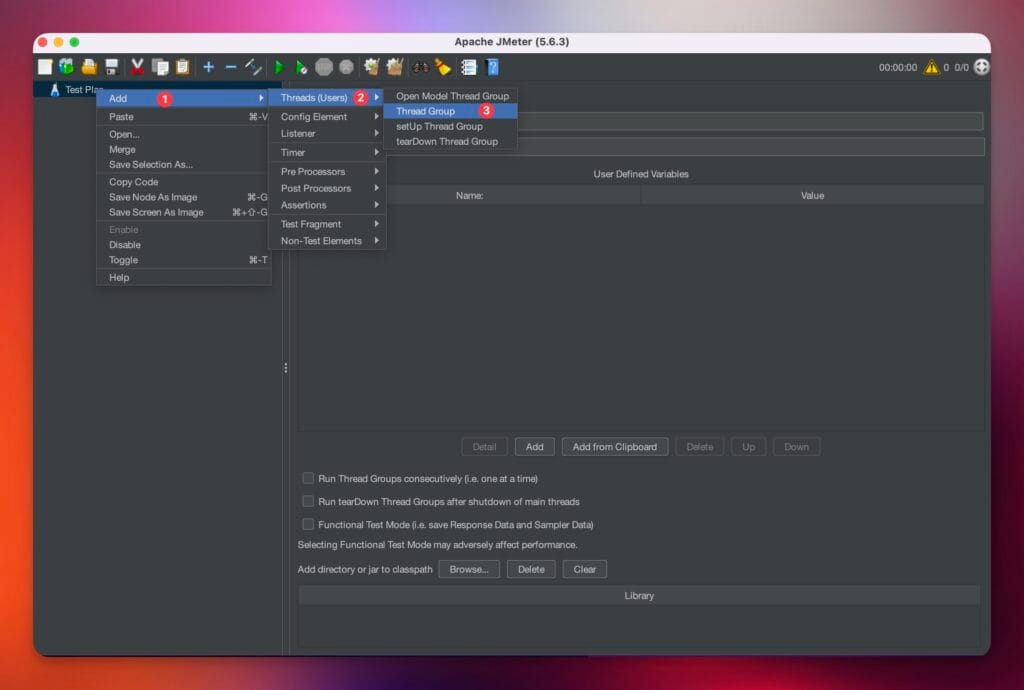Click the Down button
1024x690 pixels.
796,447
